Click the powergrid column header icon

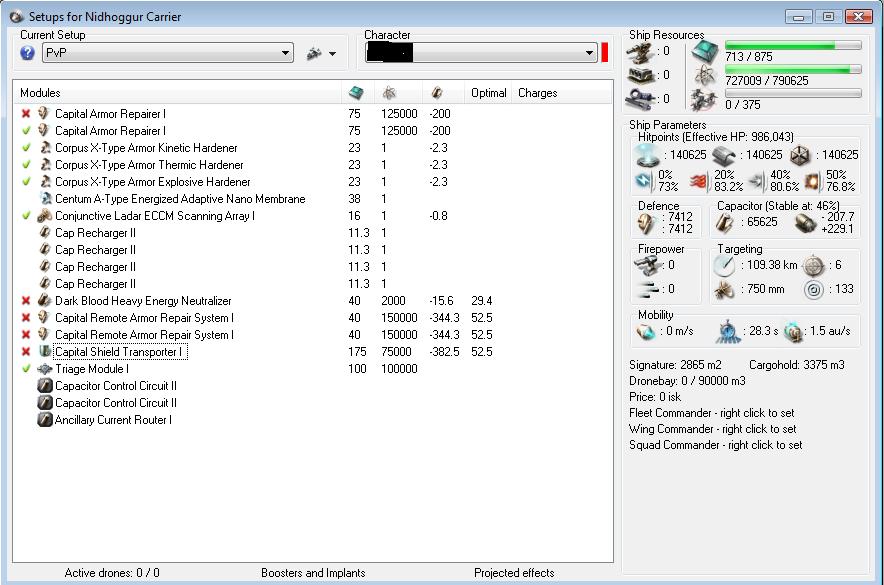388,93
